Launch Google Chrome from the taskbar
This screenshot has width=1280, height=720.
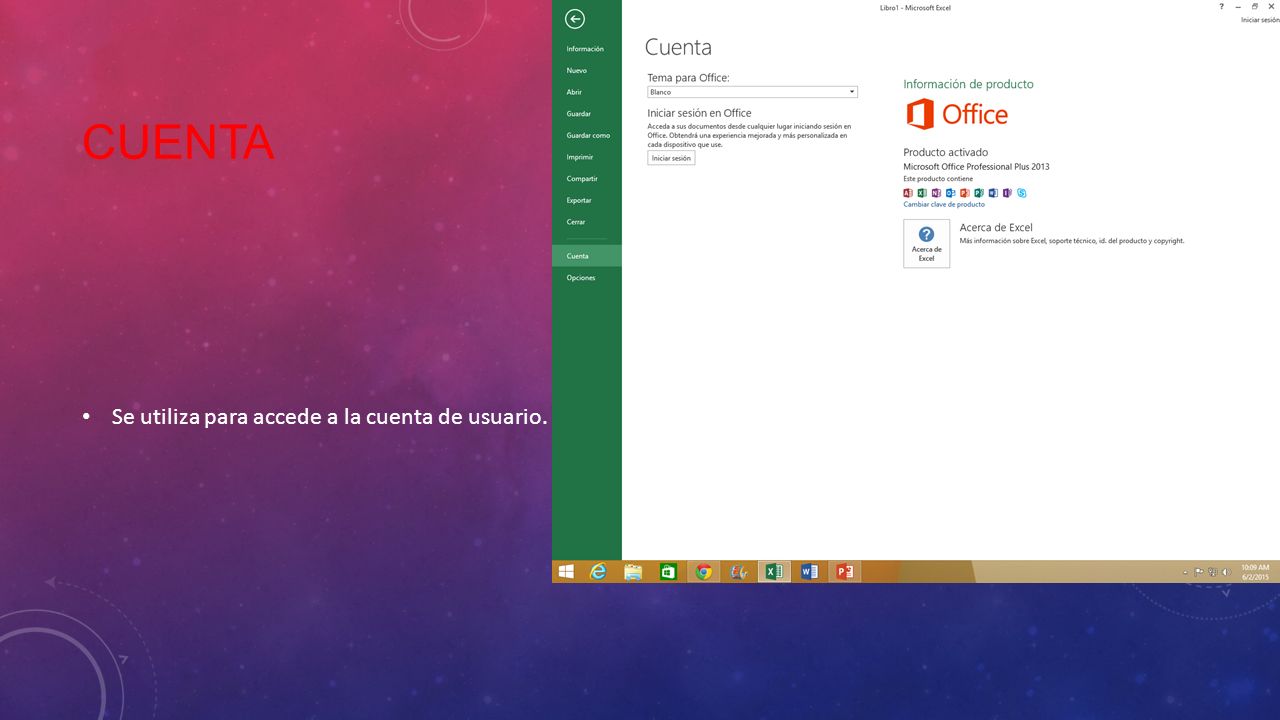pos(704,572)
